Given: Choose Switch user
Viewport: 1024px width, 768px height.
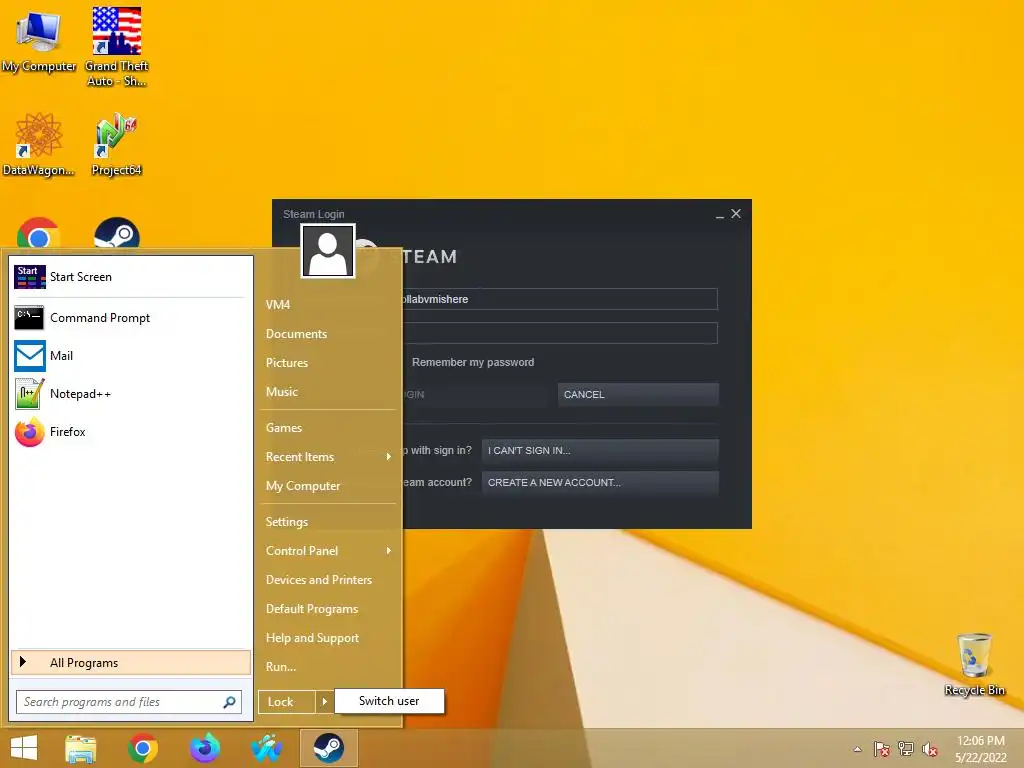Looking at the screenshot, I should (389, 701).
